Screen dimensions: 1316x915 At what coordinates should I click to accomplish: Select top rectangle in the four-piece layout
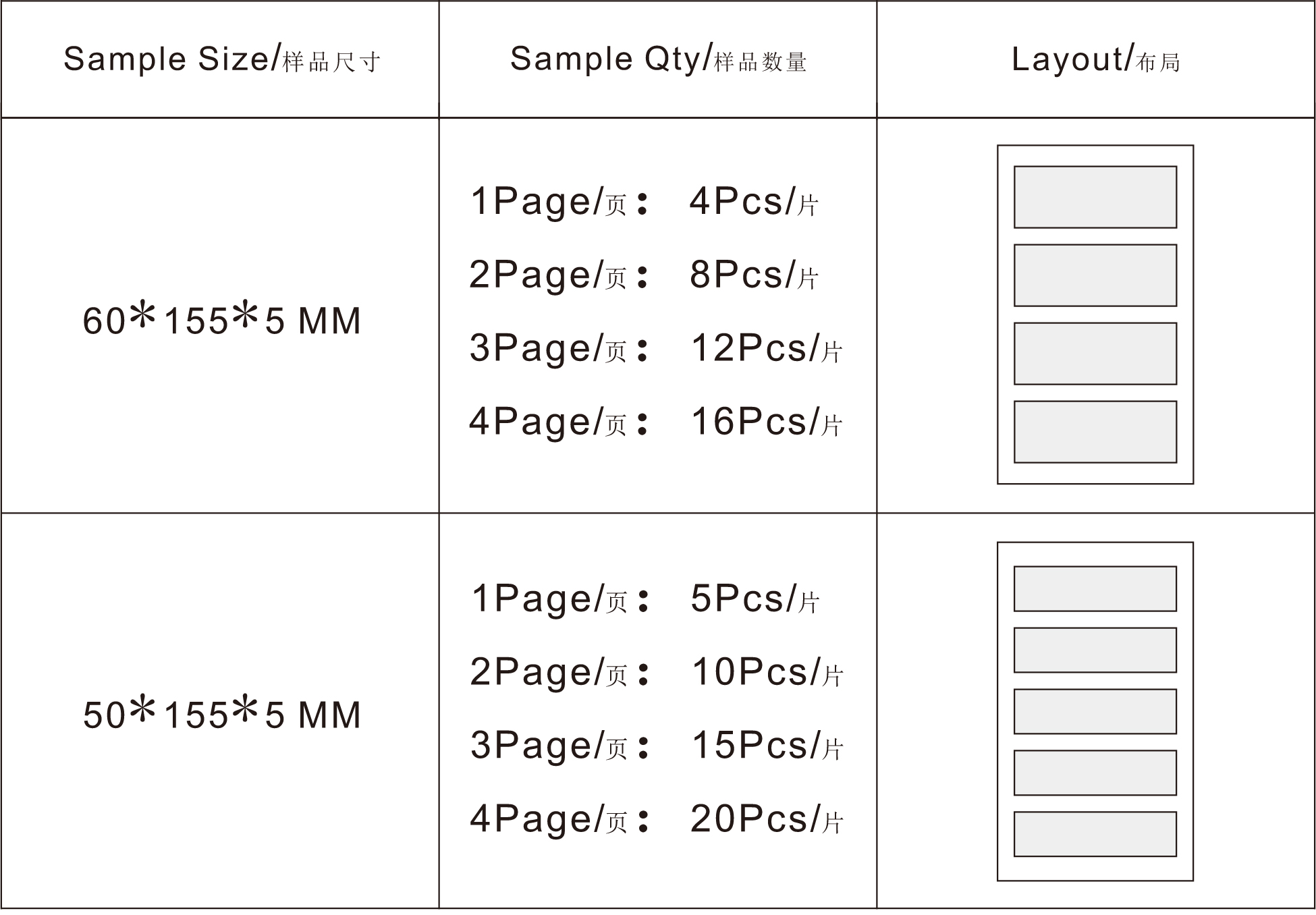(1095, 197)
